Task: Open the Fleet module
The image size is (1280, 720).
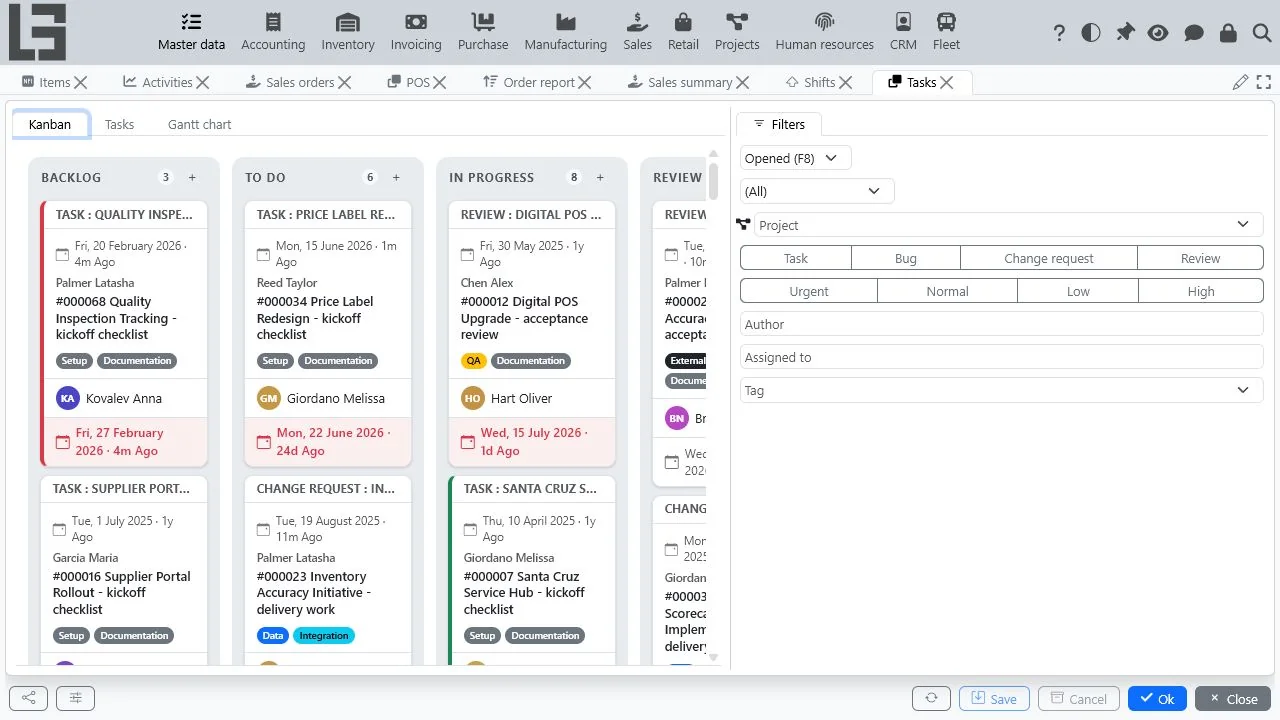Action: click(946, 32)
